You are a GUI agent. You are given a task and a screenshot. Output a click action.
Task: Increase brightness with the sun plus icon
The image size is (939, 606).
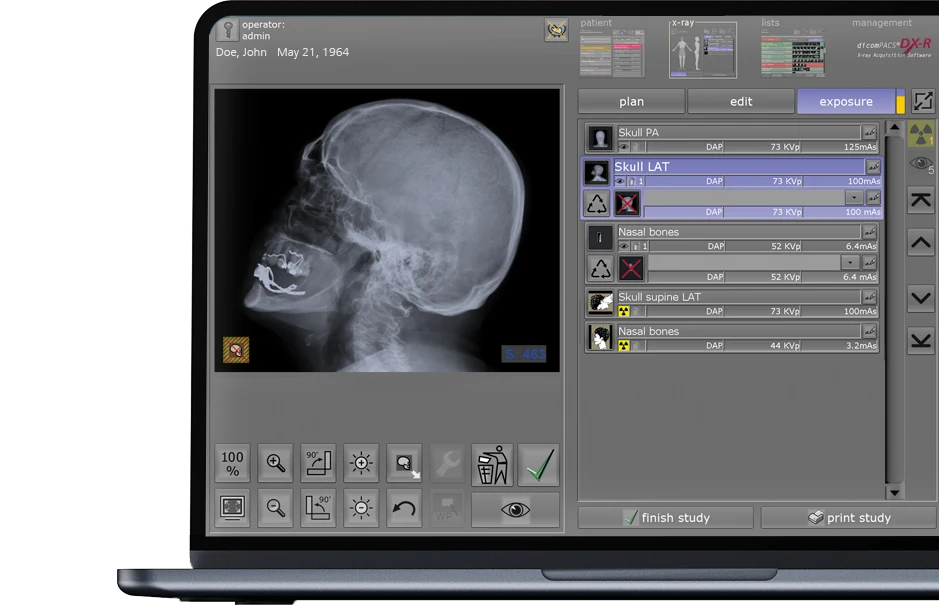tap(361, 464)
